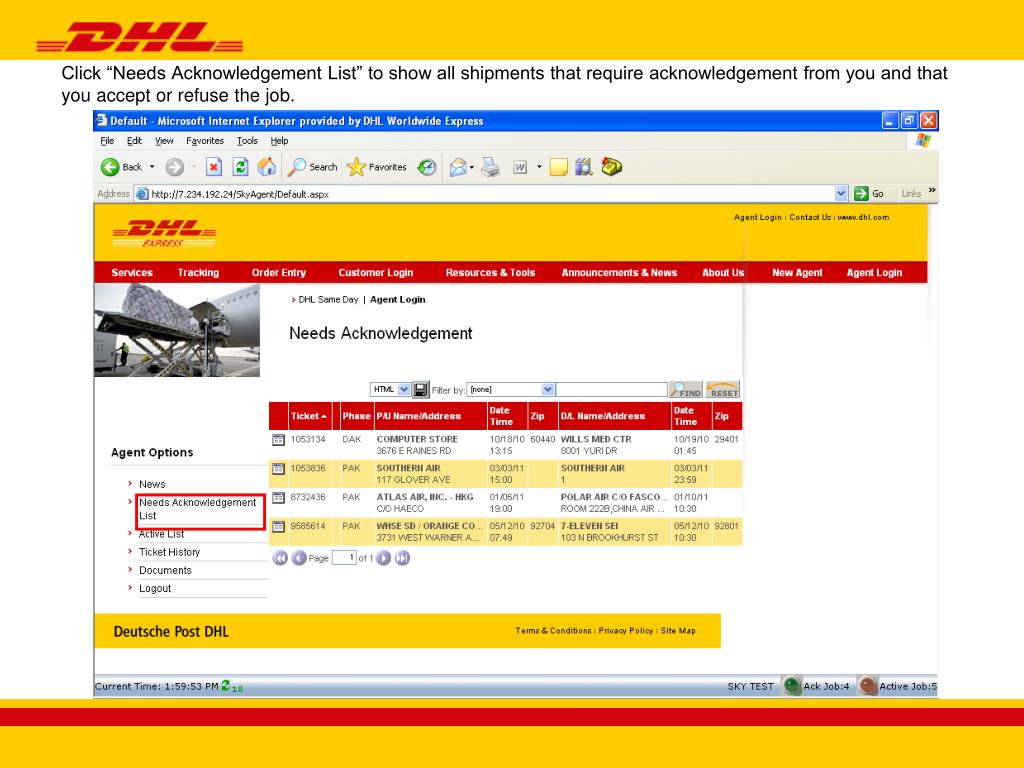Open the Mail icon dropdown arrow

point(472,167)
